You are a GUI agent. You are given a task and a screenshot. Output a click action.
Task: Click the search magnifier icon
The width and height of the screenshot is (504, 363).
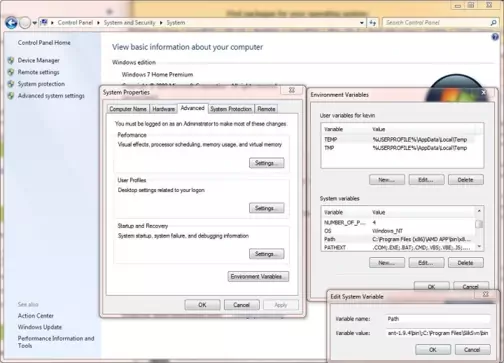[493, 23]
